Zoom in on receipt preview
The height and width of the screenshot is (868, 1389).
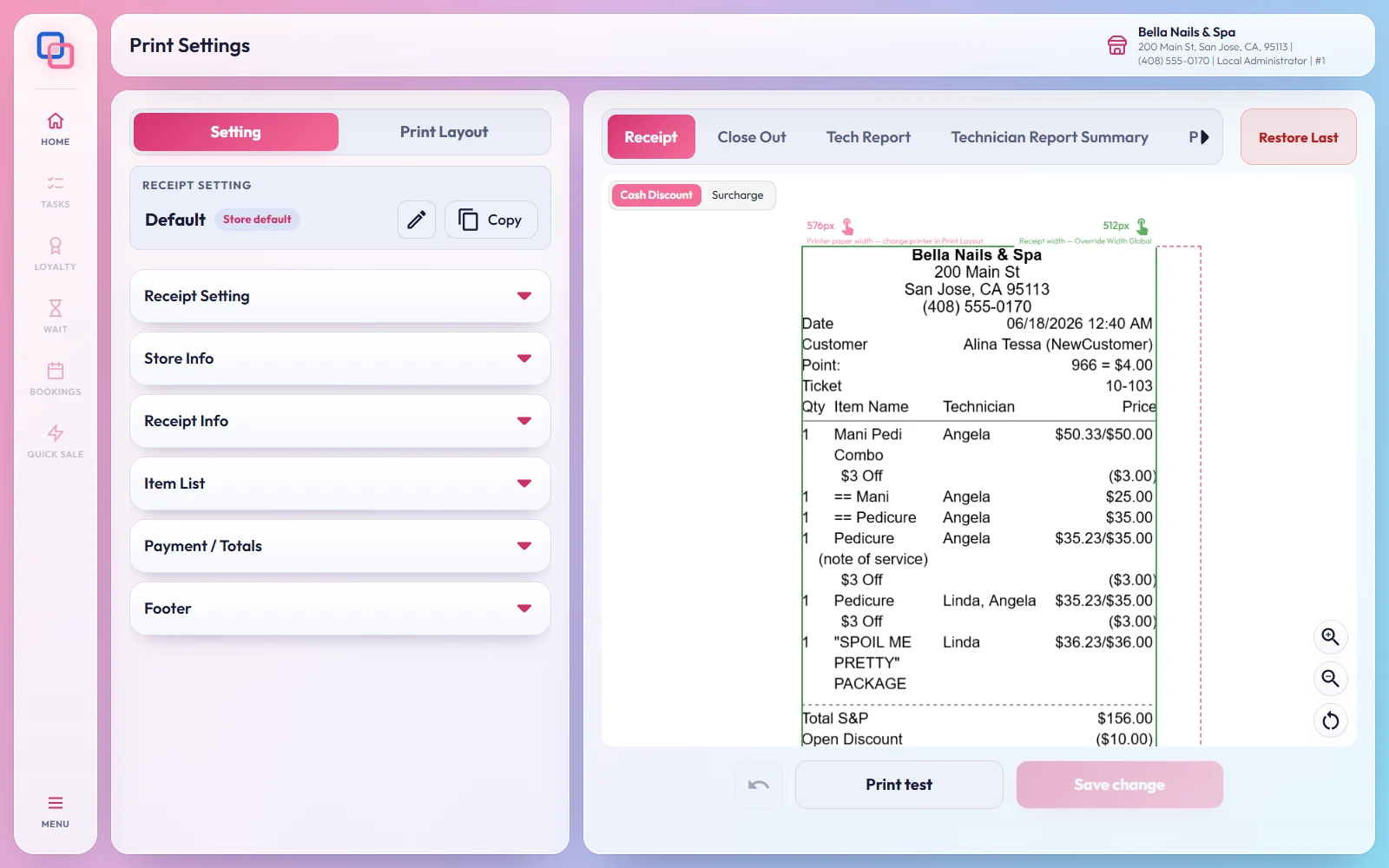click(x=1330, y=637)
